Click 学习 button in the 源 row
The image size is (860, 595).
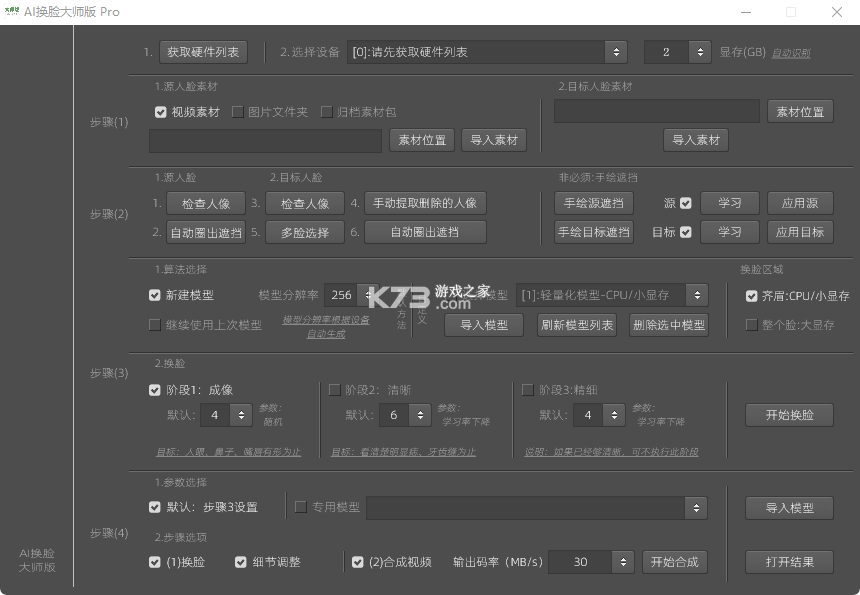(730, 203)
